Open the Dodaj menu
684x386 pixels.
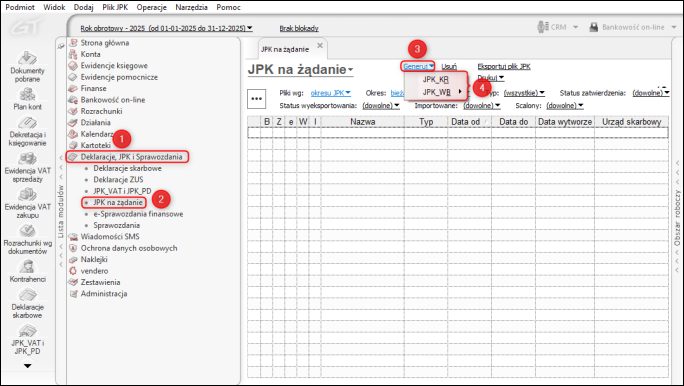pyautogui.click(x=83, y=7)
